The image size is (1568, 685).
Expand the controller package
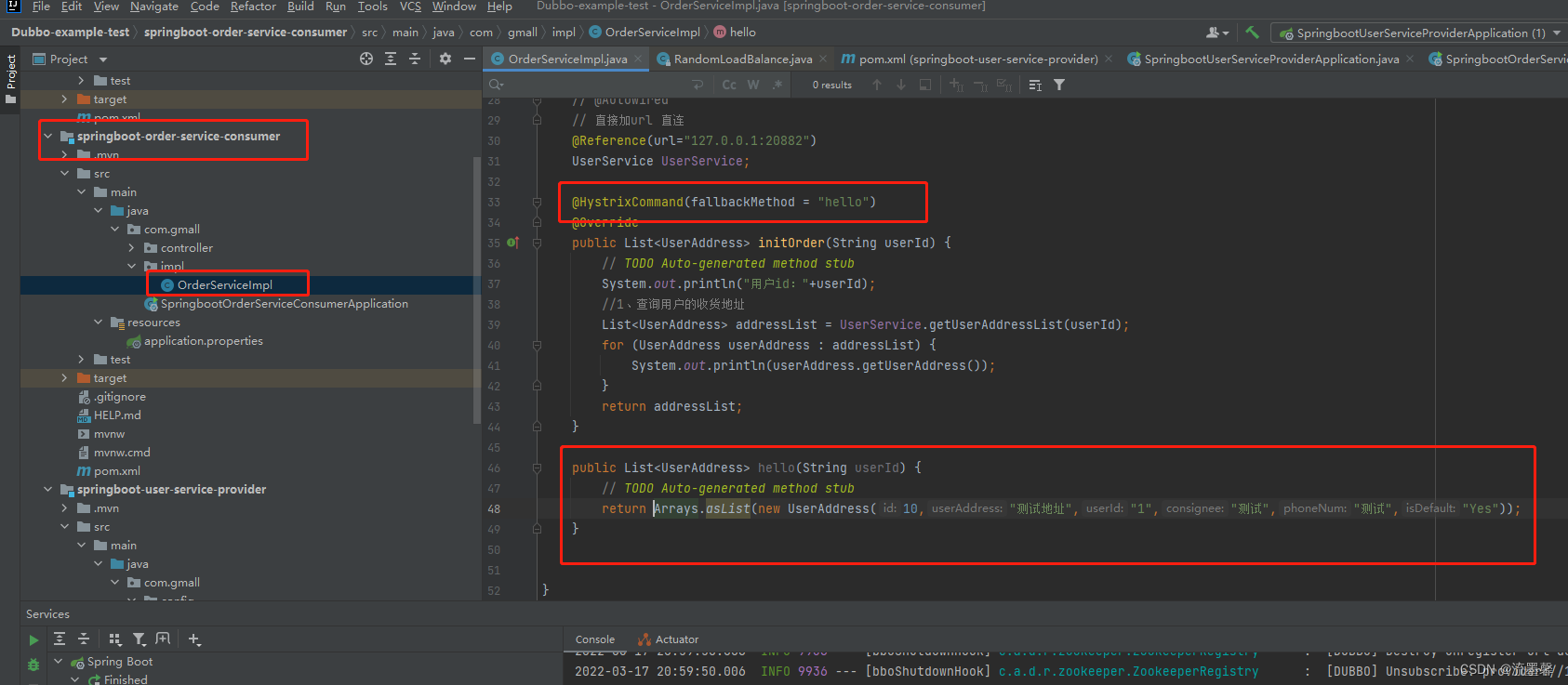132,247
